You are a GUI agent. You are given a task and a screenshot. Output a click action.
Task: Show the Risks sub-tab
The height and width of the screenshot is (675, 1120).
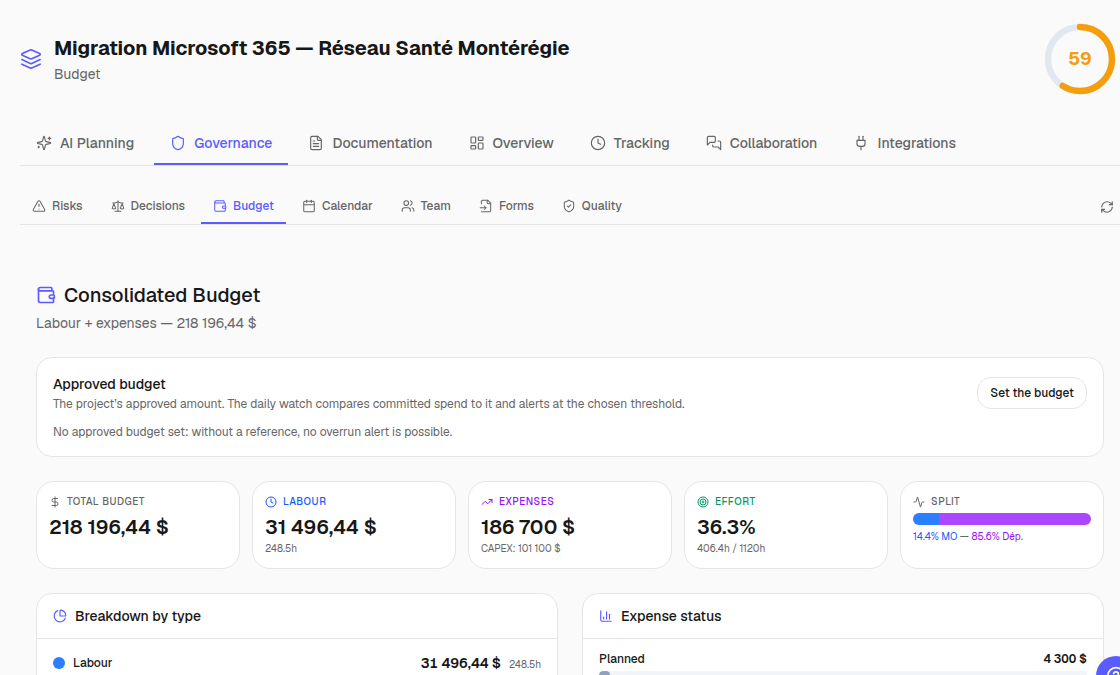(x=57, y=206)
